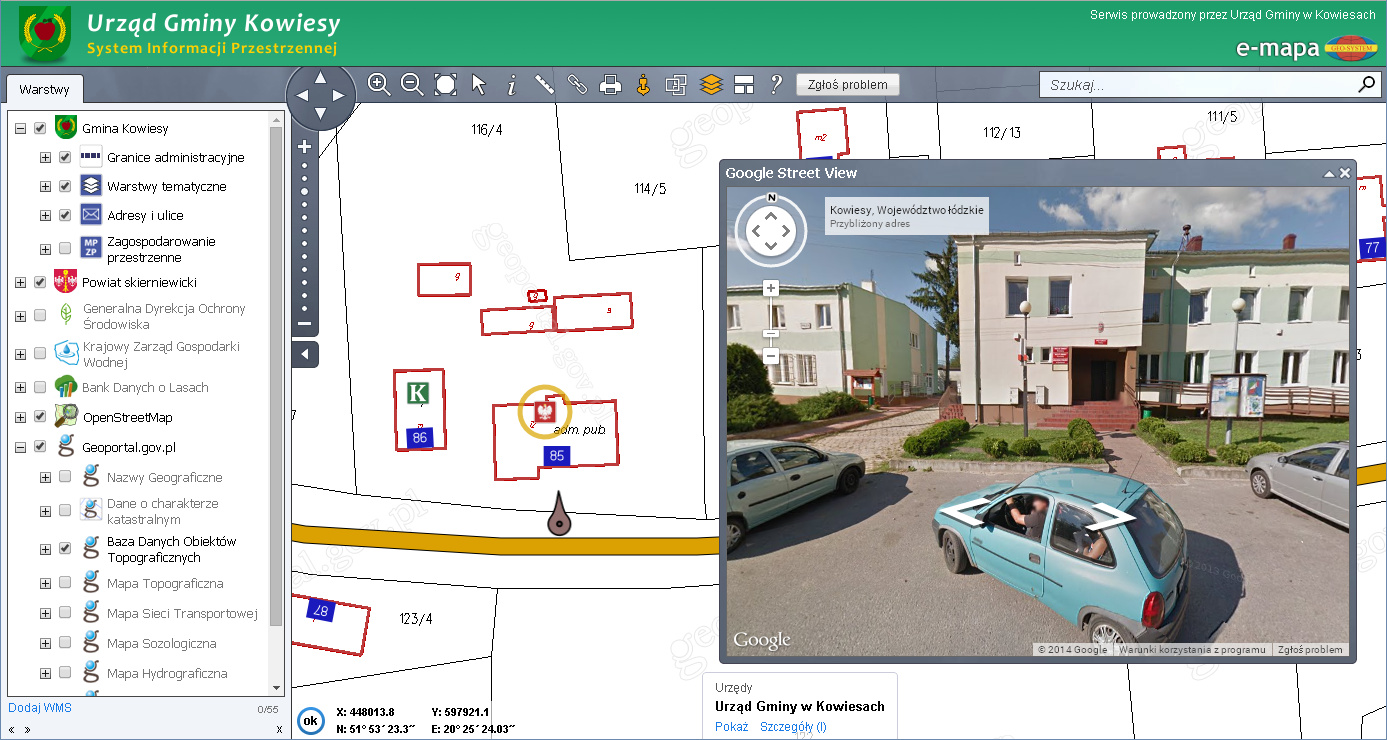Click the Szukaj search field
The image size is (1387, 740).
(1198, 85)
